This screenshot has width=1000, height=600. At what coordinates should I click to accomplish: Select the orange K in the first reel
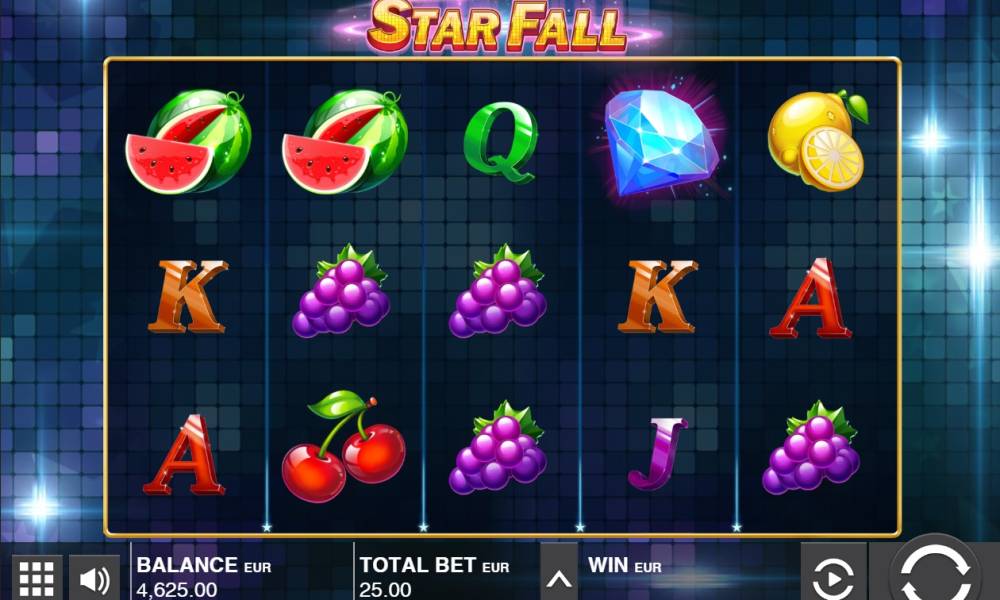188,296
